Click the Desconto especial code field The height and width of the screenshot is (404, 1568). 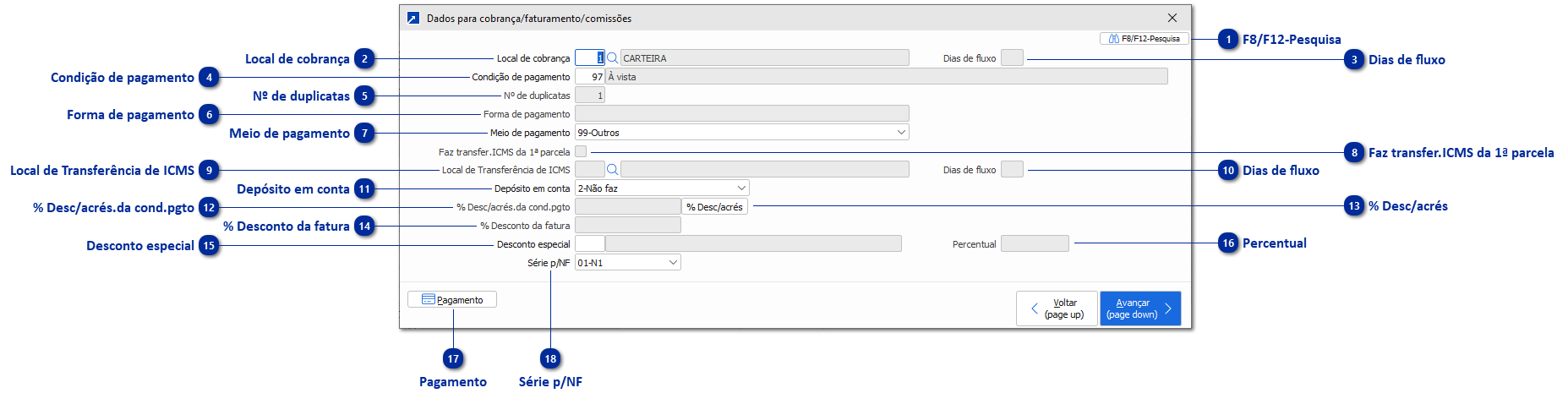(589, 244)
